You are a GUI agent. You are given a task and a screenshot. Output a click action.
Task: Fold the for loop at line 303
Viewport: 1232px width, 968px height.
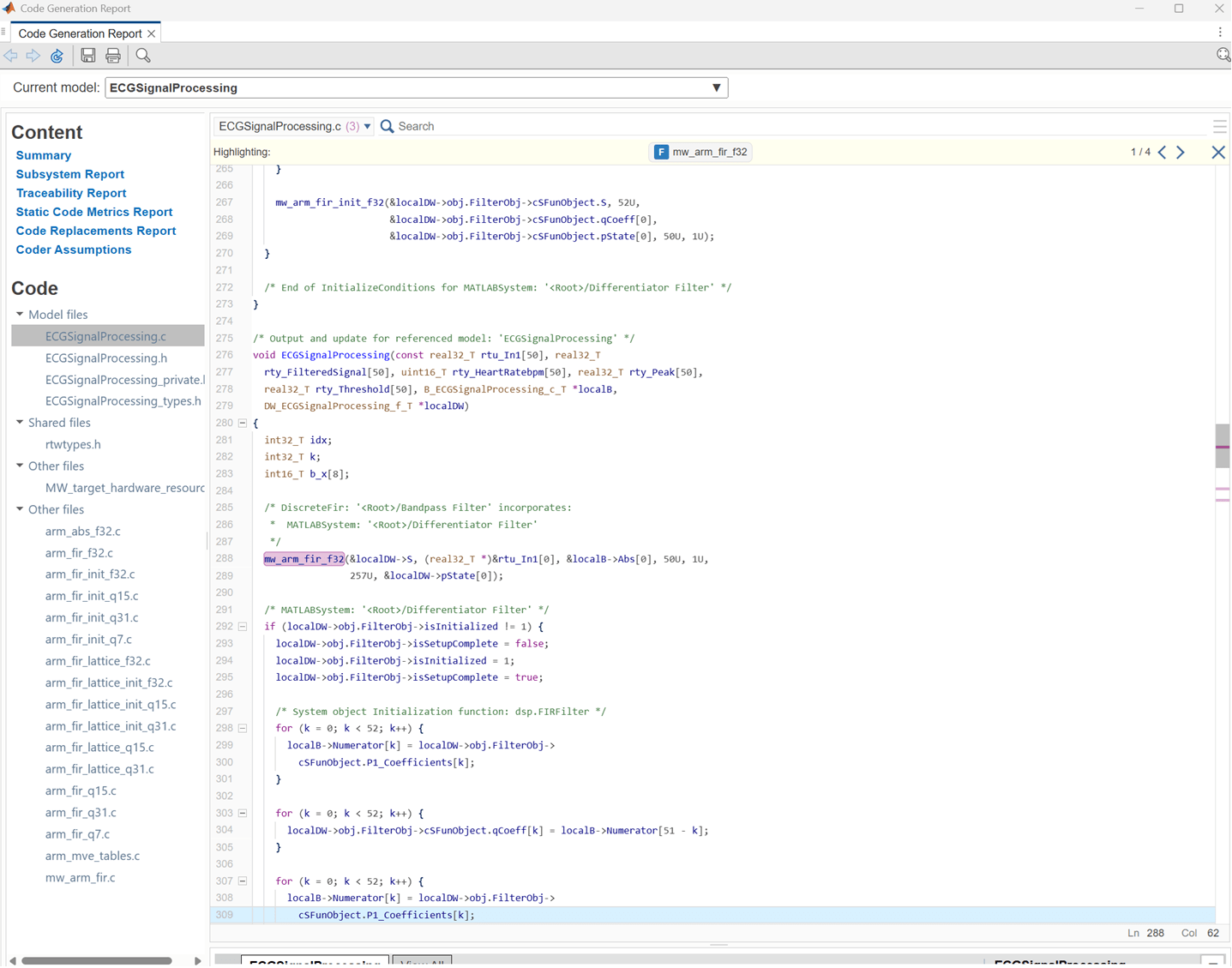243,813
